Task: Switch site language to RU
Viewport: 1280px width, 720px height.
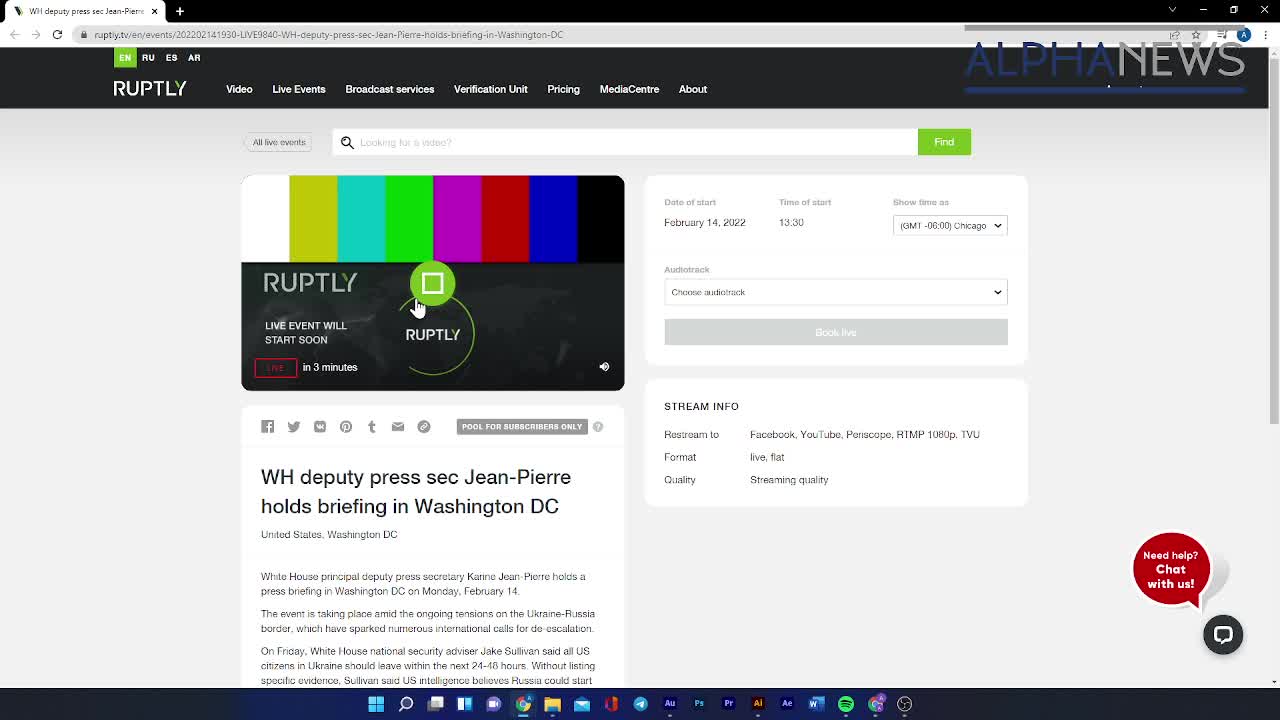Action: click(x=148, y=58)
